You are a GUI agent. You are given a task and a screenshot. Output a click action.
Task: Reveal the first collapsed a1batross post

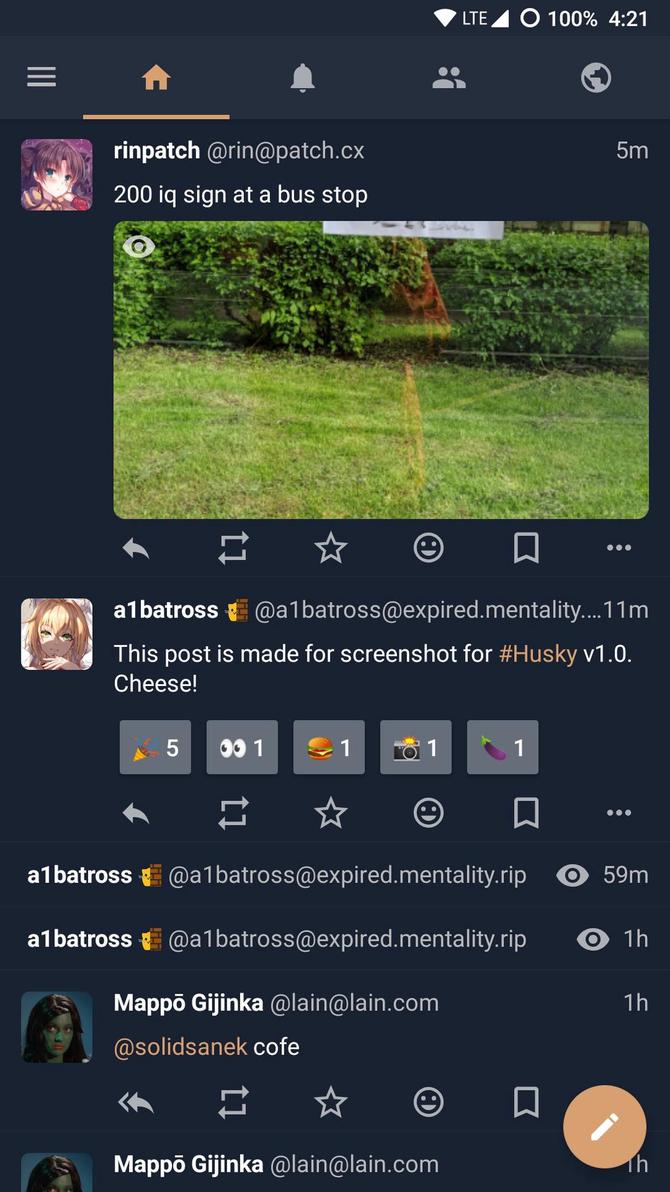(x=572, y=874)
